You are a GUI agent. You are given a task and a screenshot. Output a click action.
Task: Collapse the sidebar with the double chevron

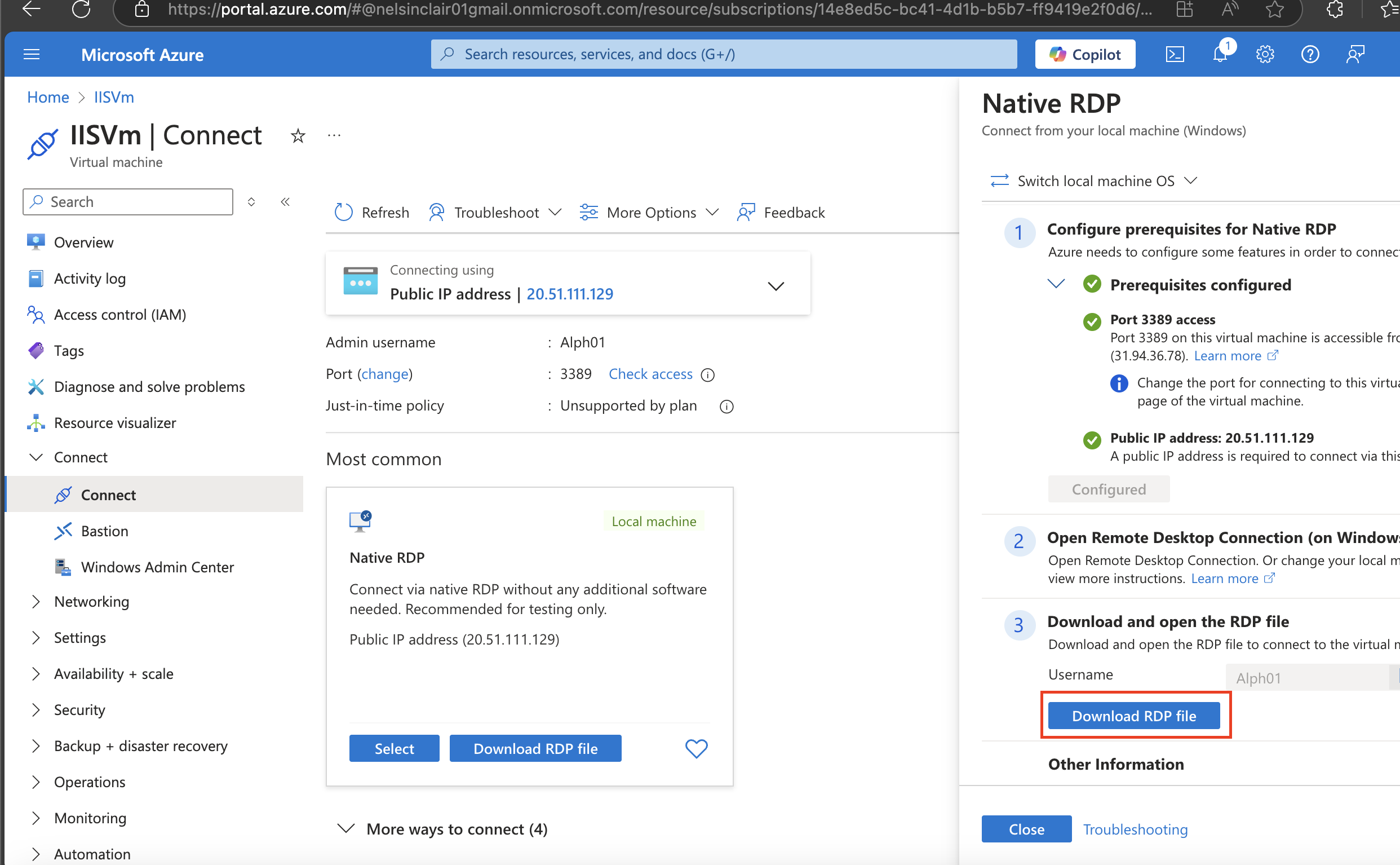click(285, 202)
